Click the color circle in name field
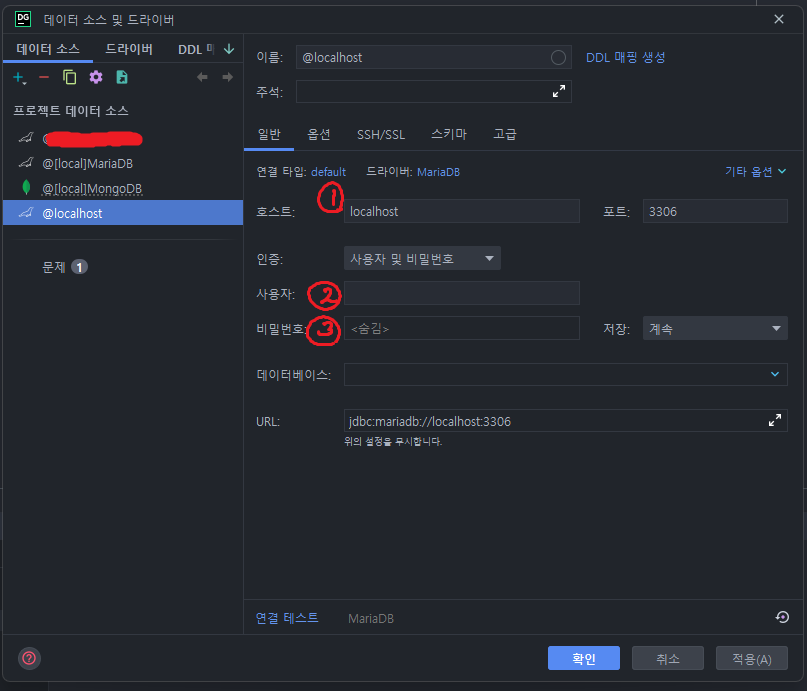Screen dimensions: 807x691 [558, 57]
